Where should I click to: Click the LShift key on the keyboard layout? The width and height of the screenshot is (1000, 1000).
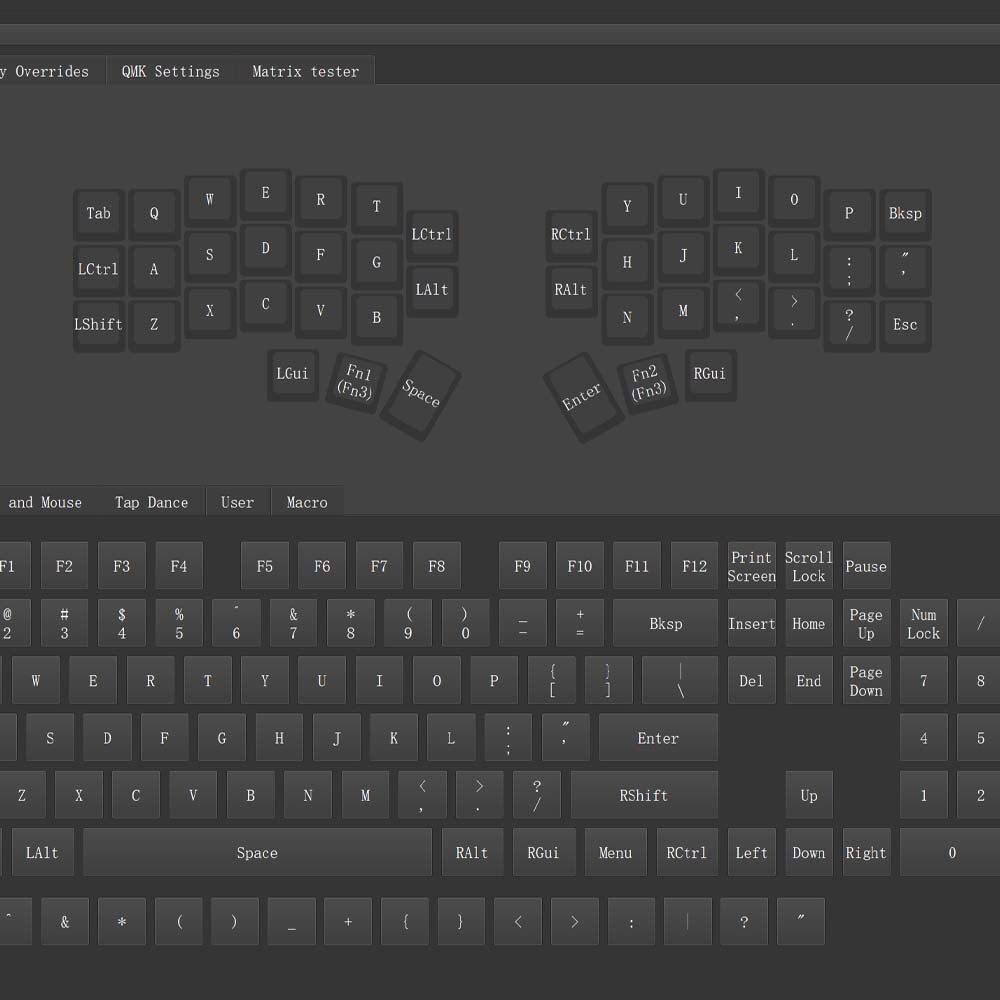(98, 324)
